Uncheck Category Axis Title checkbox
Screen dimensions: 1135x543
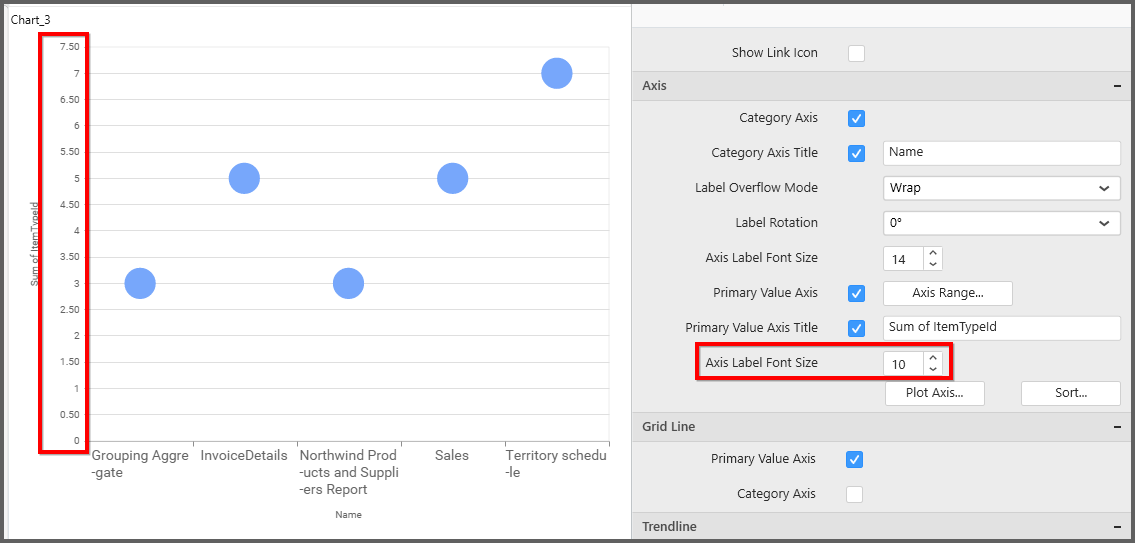[x=856, y=153]
